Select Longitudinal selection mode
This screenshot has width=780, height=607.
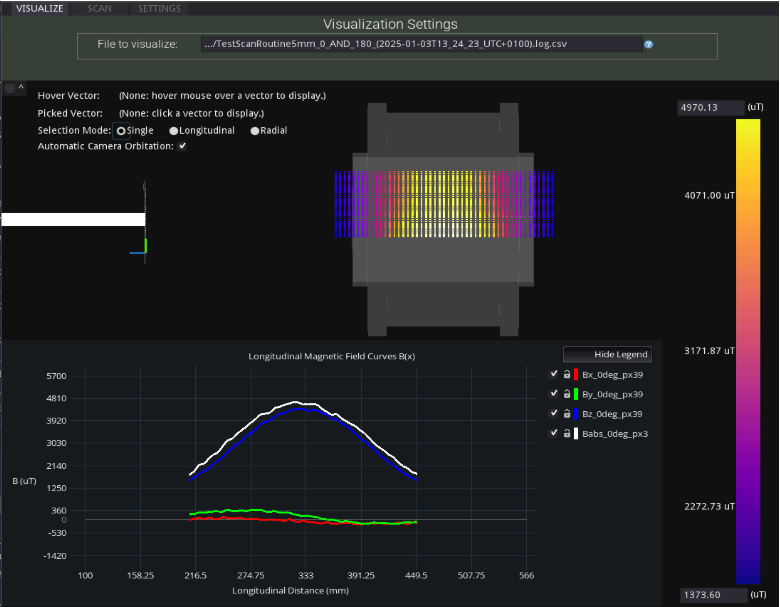tap(174, 131)
